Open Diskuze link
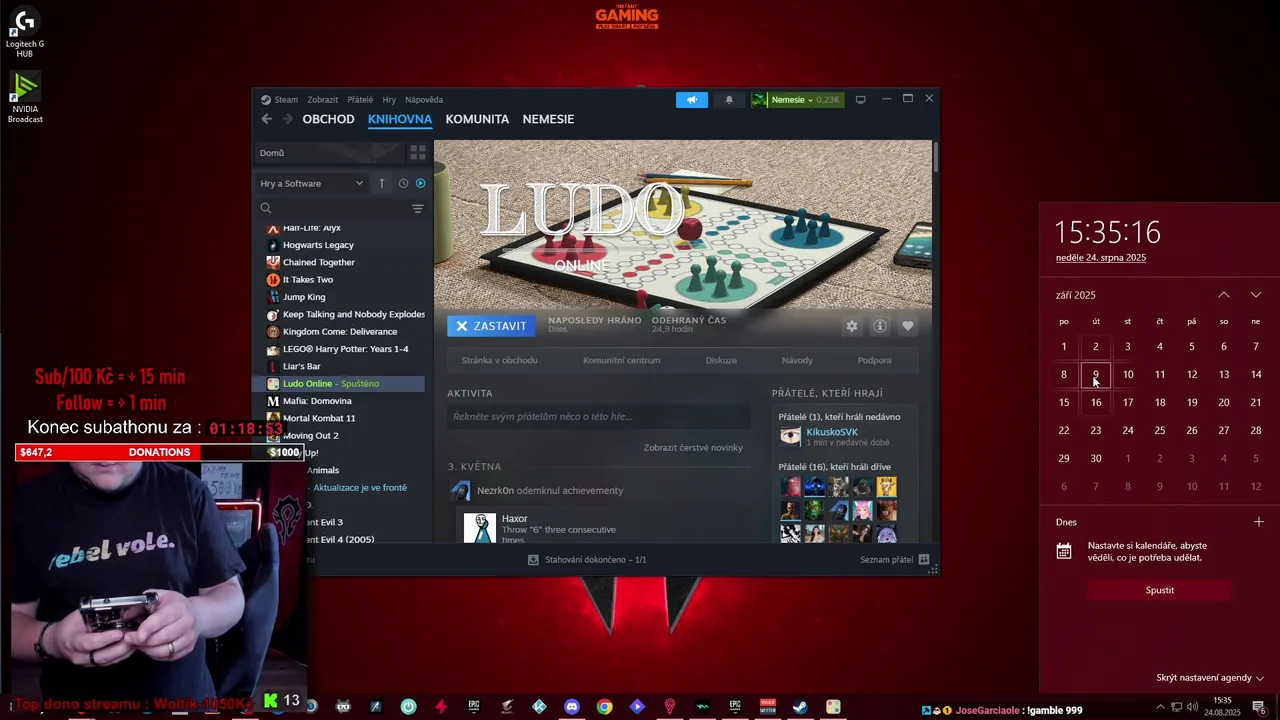Viewport: 1280px width, 720px height. pos(721,360)
